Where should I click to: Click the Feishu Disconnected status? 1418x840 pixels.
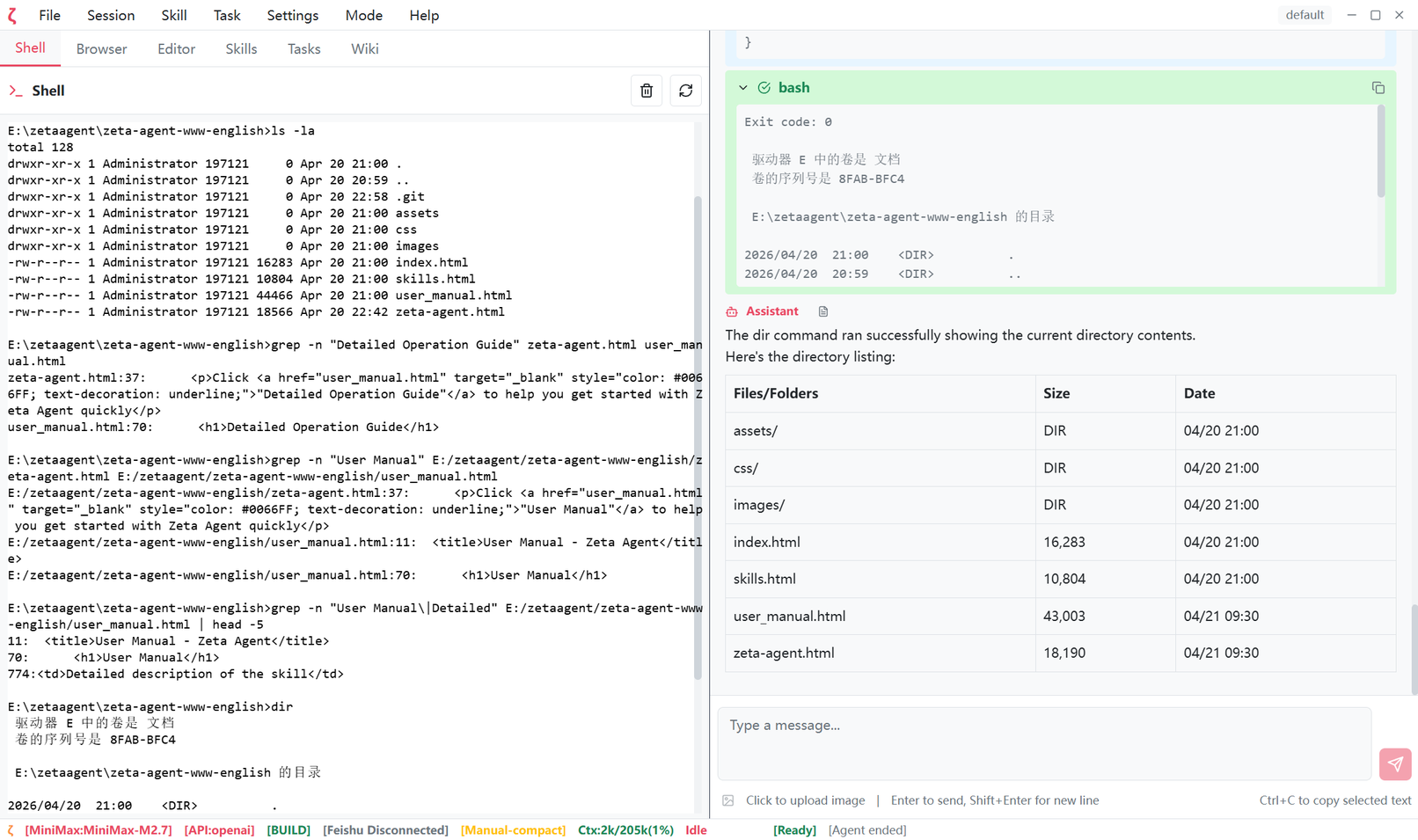(385, 830)
